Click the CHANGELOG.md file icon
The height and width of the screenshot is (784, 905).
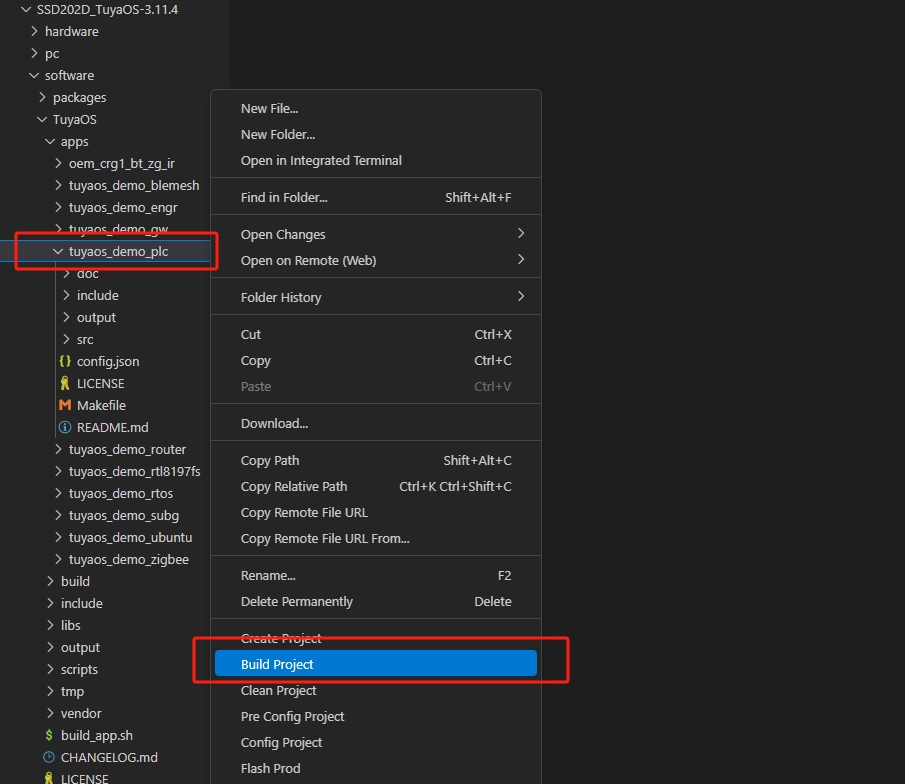coord(49,757)
